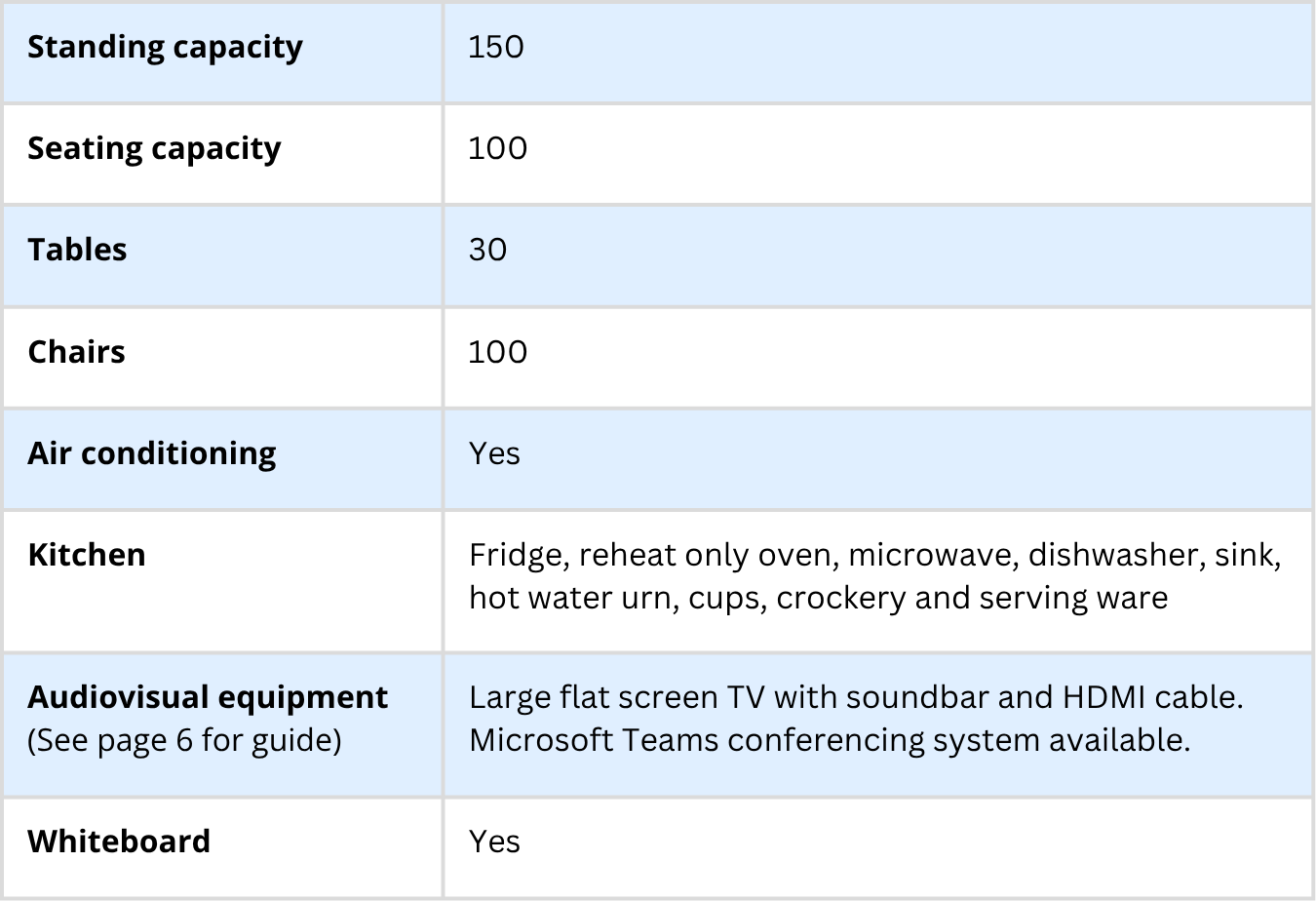Click the 'Fridge, reheat only oven' text line
The width and height of the screenshot is (1316, 901).
click(874, 555)
